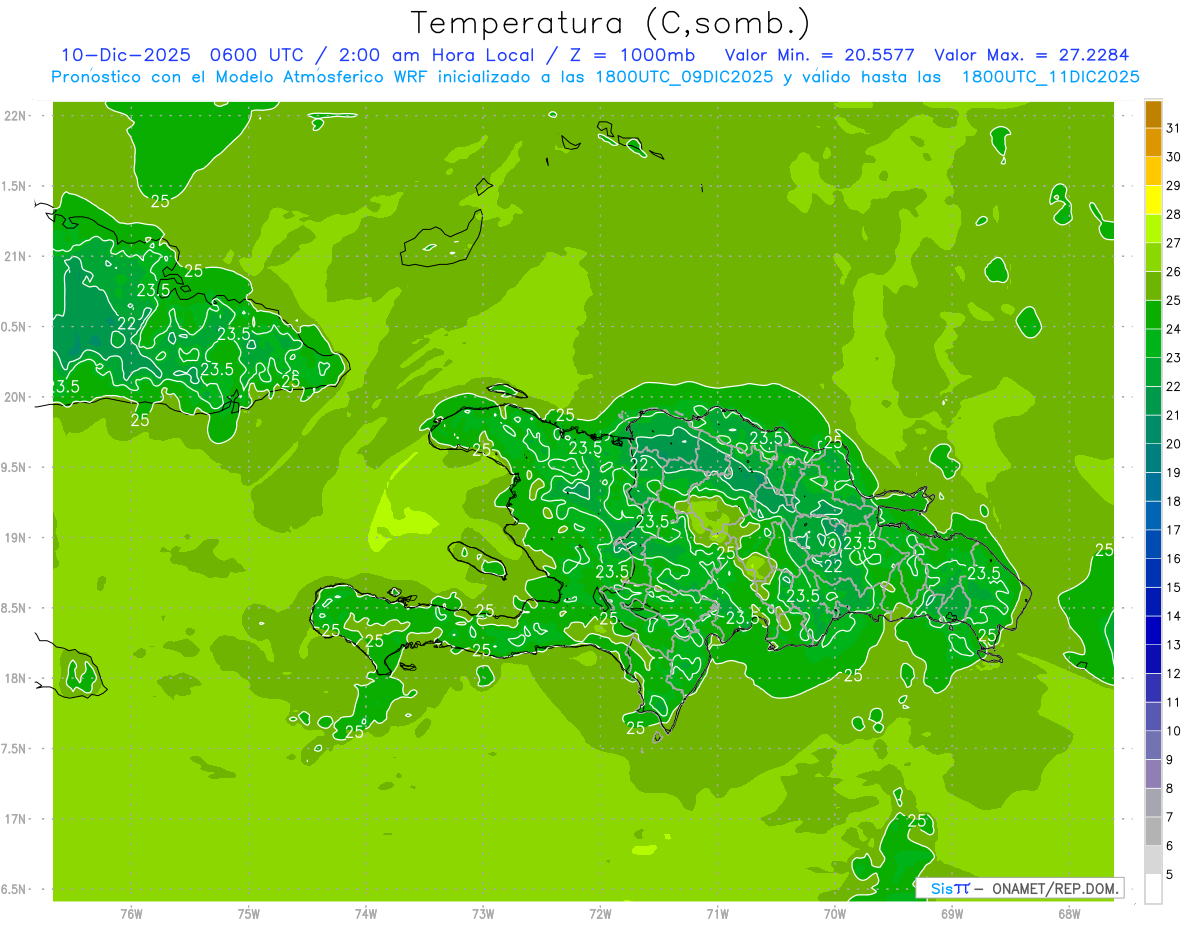Click the "31" colorbar legend label

pos(1174,128)
